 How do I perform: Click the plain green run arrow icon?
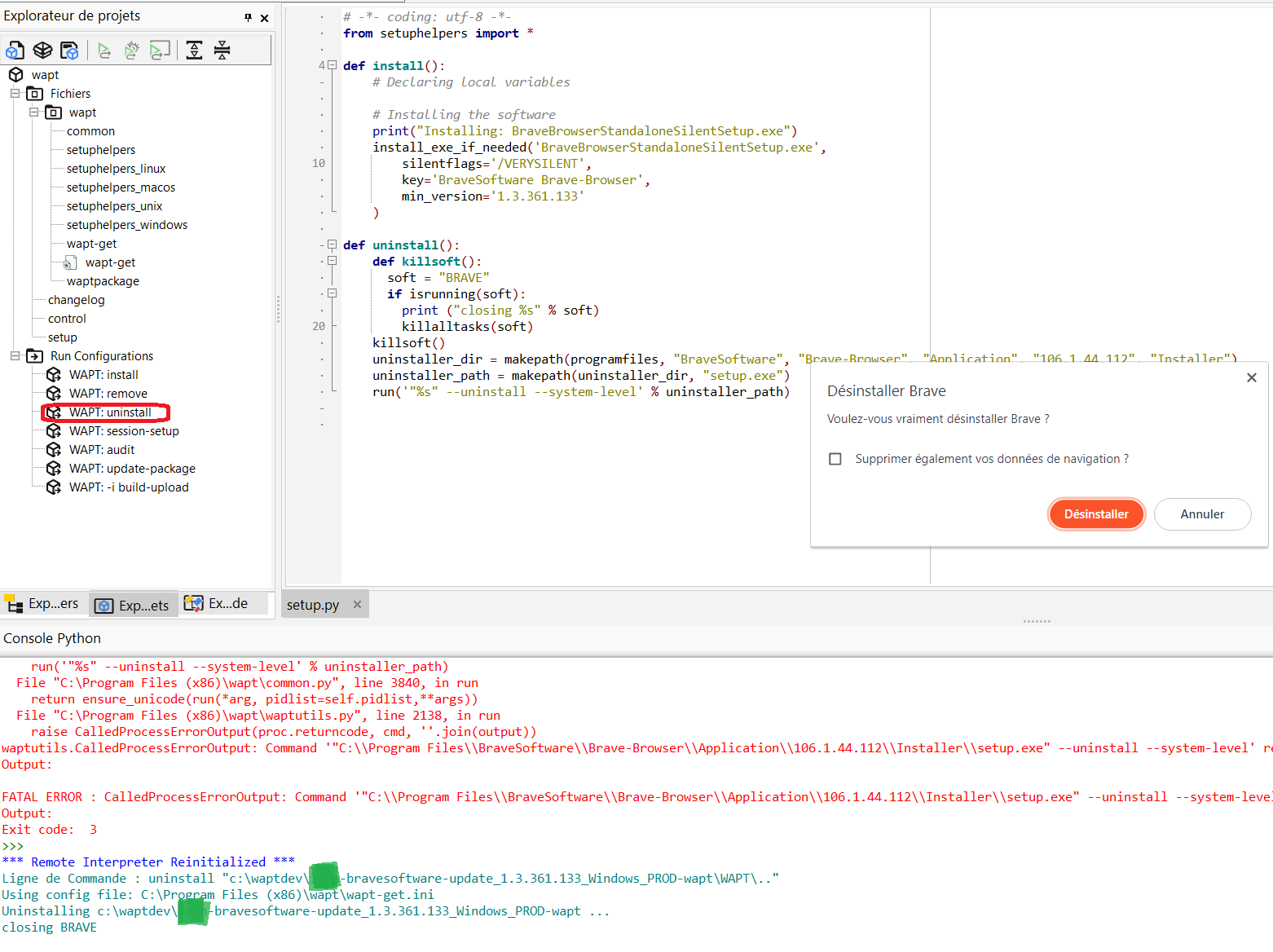(x=104, y=51)
